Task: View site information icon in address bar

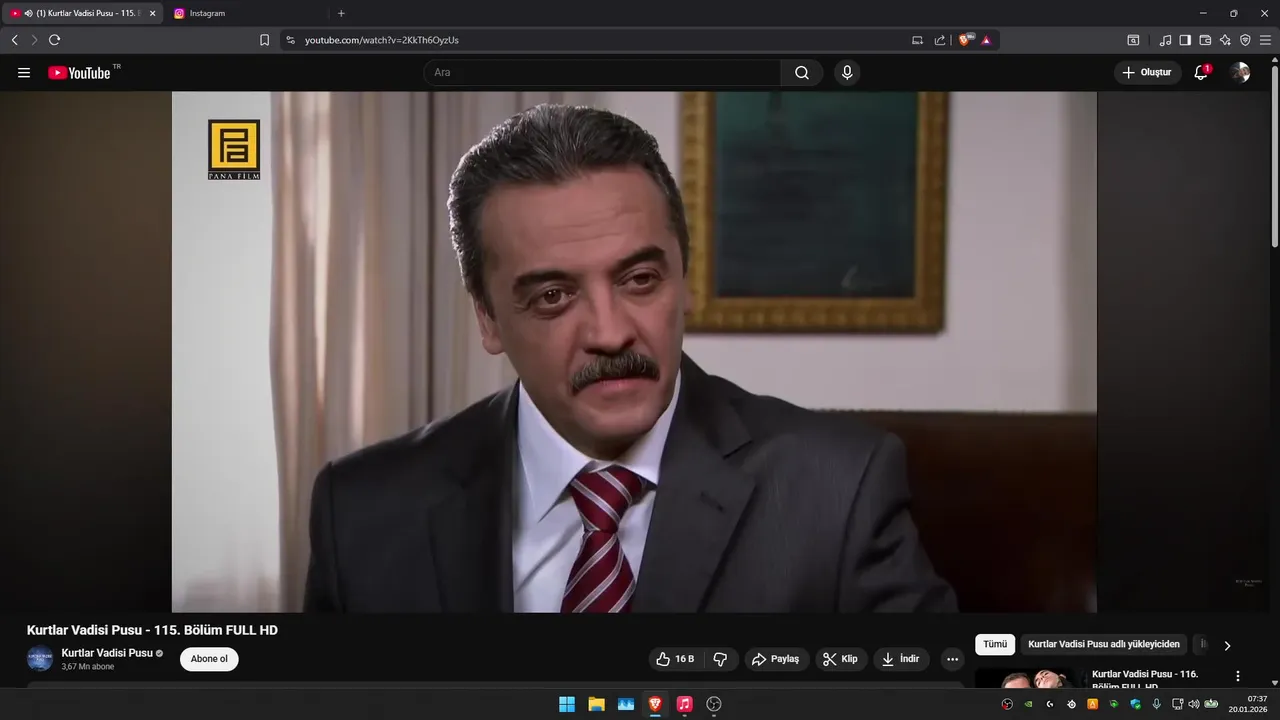Action: [x=290, y=40]
